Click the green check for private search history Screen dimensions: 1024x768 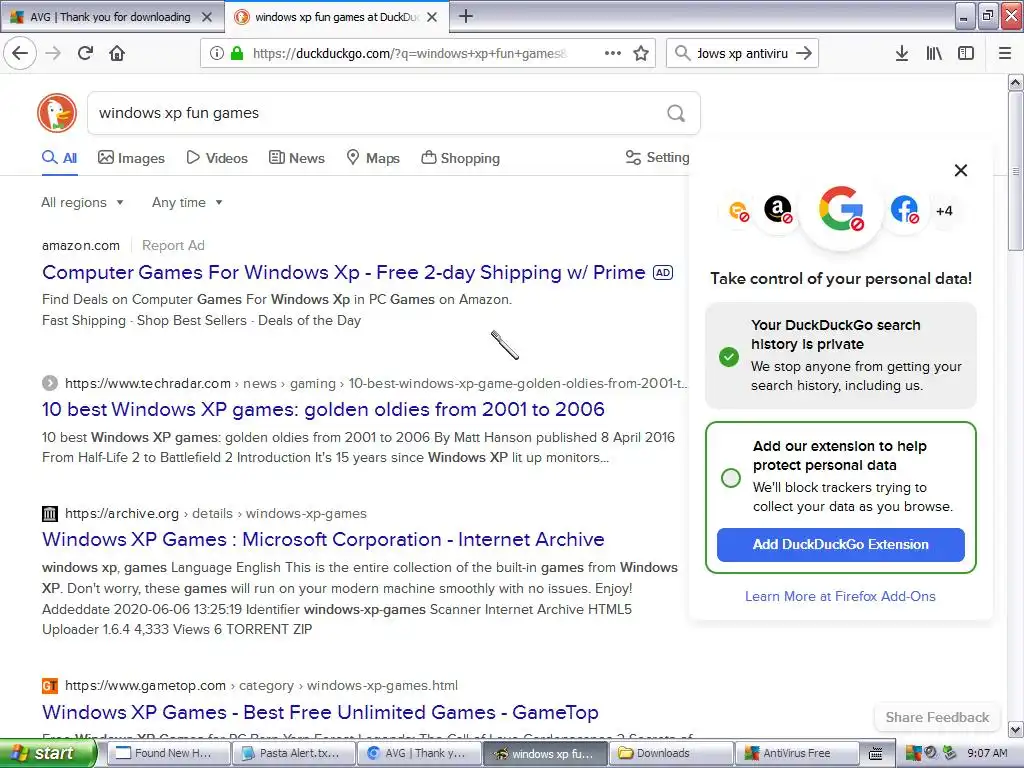[729, 357]
